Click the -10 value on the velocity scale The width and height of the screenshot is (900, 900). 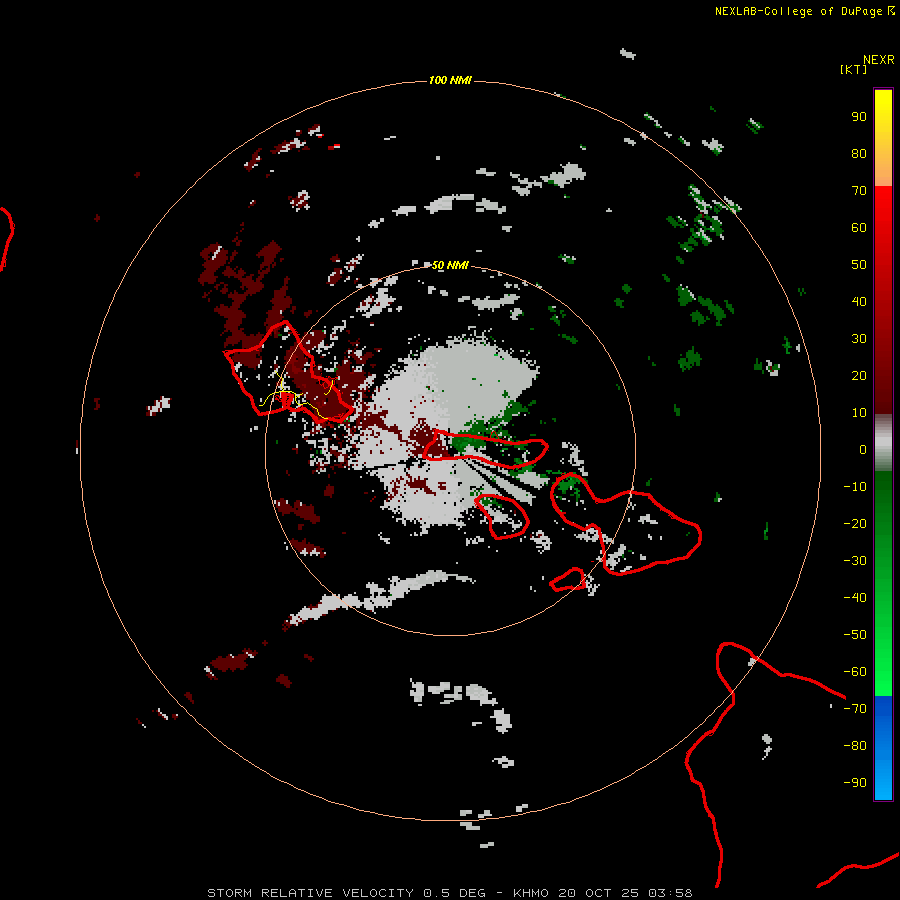click(855, 487)
